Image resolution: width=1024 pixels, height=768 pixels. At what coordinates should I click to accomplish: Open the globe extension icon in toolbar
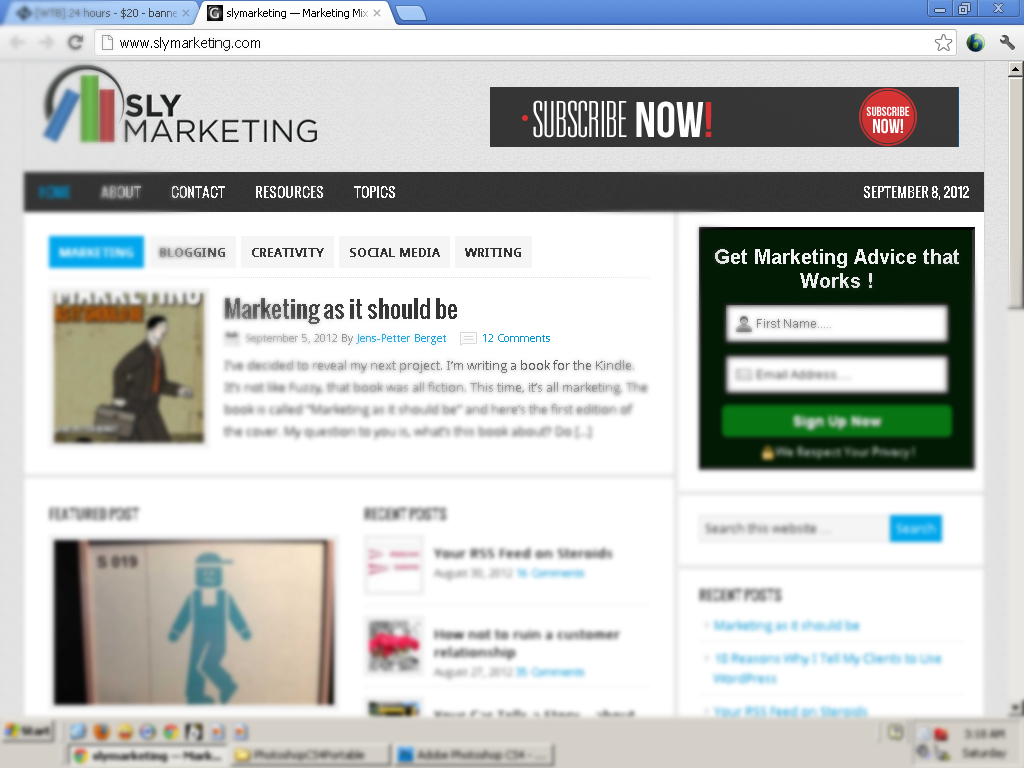pyautogui.click(x=975, y=43)
